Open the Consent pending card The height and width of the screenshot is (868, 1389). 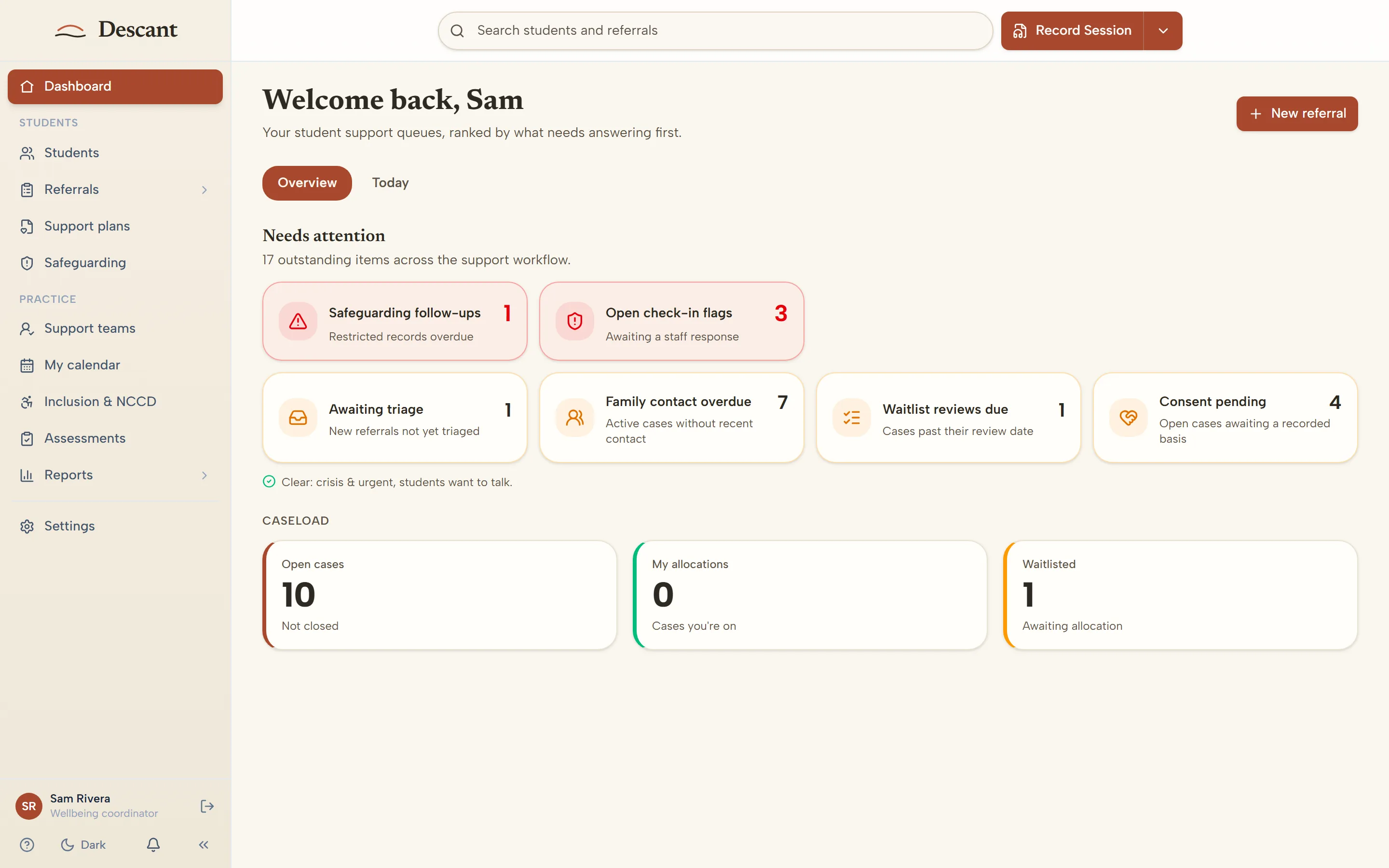point(1226,418)
